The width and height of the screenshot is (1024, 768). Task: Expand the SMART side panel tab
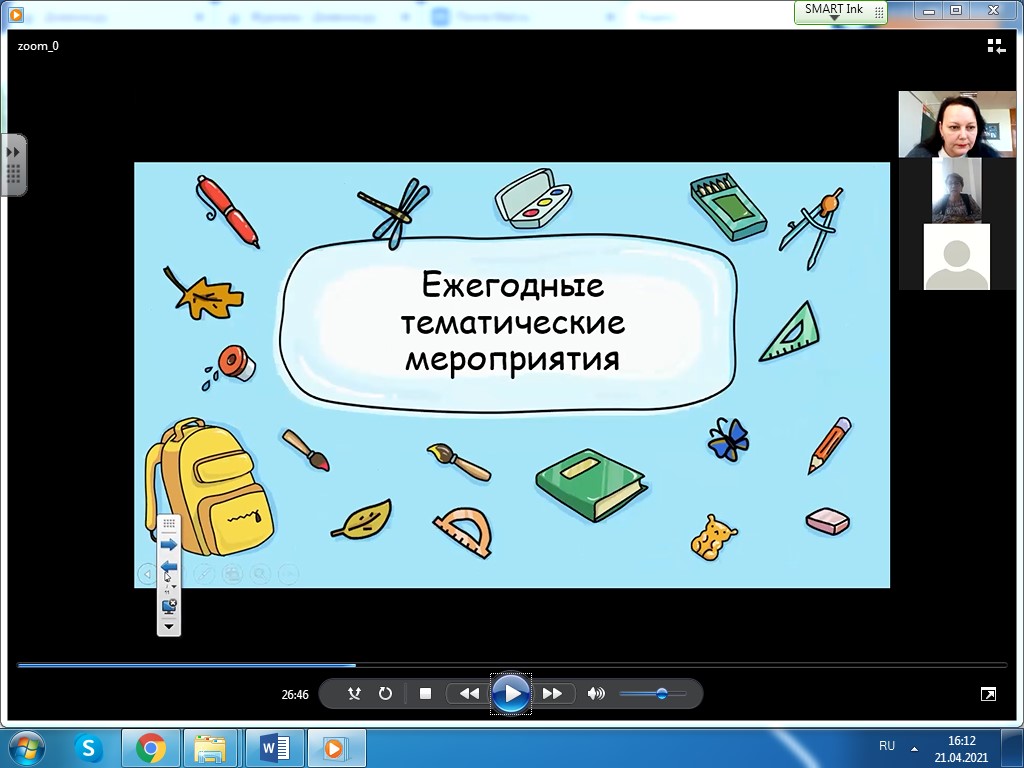click(13, 164)
